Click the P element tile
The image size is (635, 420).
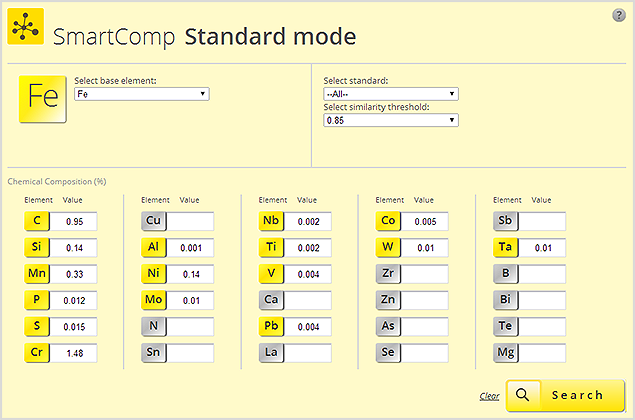[37, 300]
